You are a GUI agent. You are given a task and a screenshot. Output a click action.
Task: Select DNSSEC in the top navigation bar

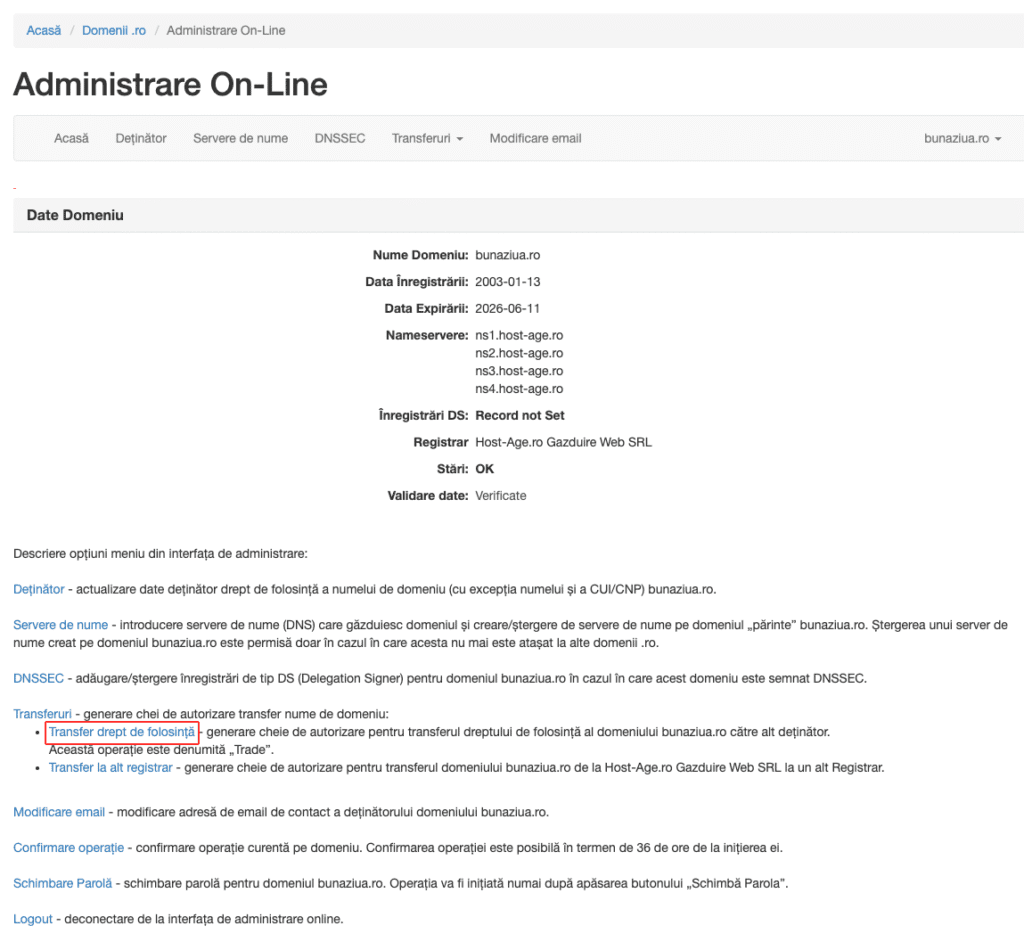(x=340, y=138)
